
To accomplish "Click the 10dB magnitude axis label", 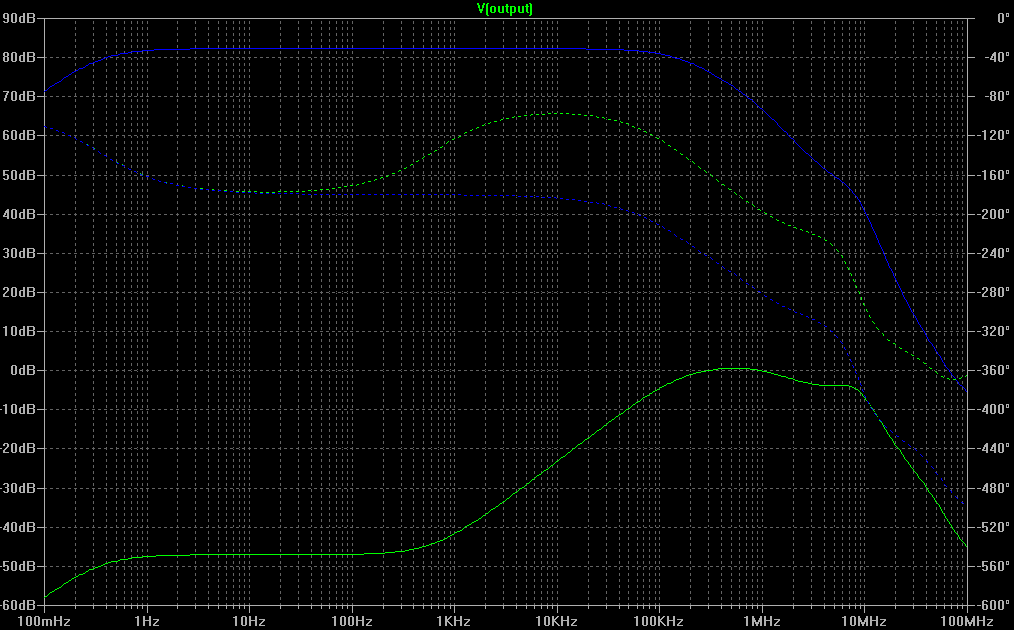I will (x=19, y=331).
